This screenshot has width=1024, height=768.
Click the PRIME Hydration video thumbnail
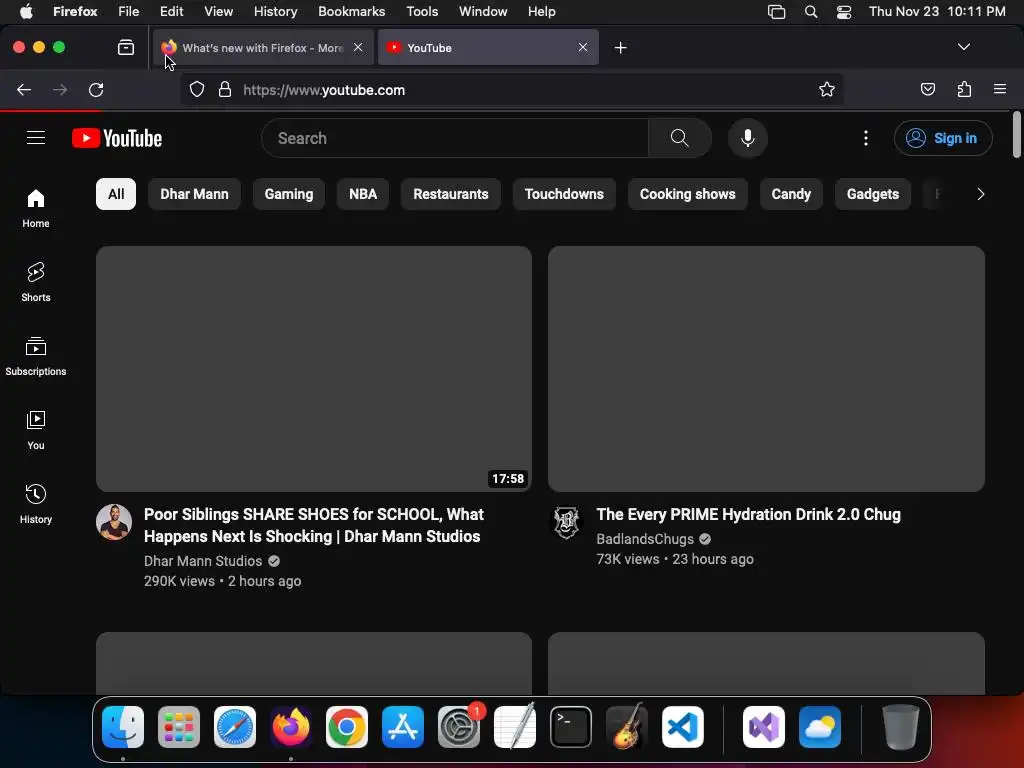[x=767, y=369]
